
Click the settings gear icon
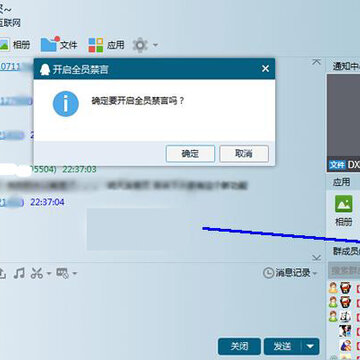(x=140, y=45)
